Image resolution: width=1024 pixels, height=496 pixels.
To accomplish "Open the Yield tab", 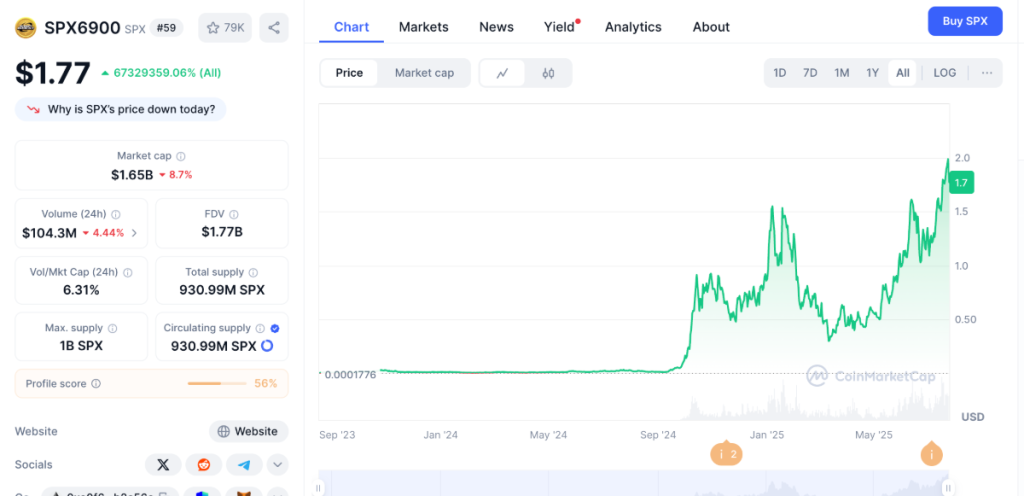I will tap(560, 27).
